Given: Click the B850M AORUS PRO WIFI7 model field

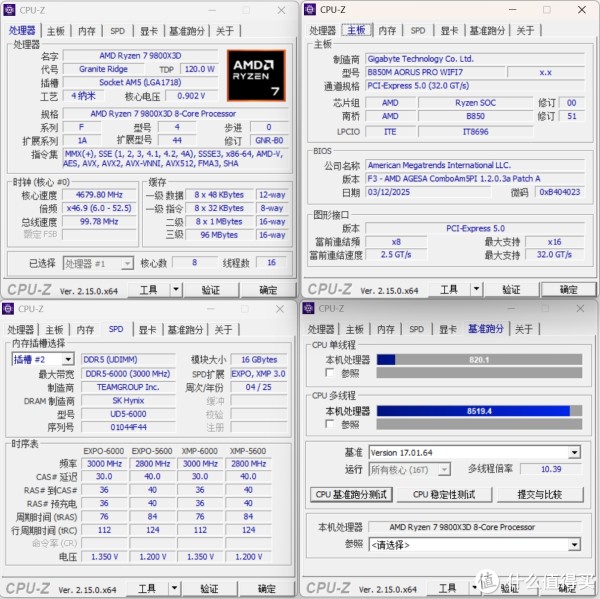Looking at the screenshot, I should click(435, 72).
